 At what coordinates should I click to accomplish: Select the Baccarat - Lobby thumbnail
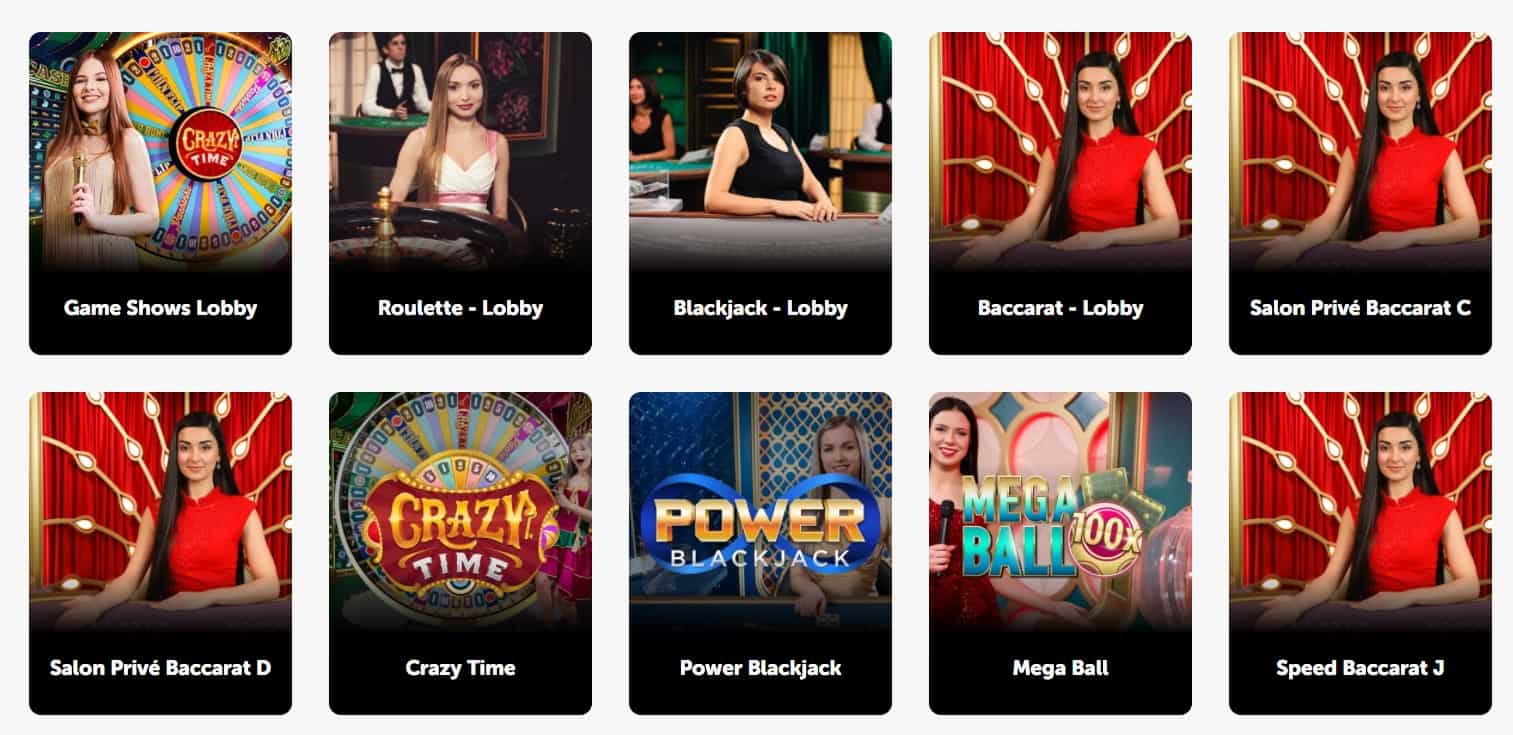point(1060,152)
